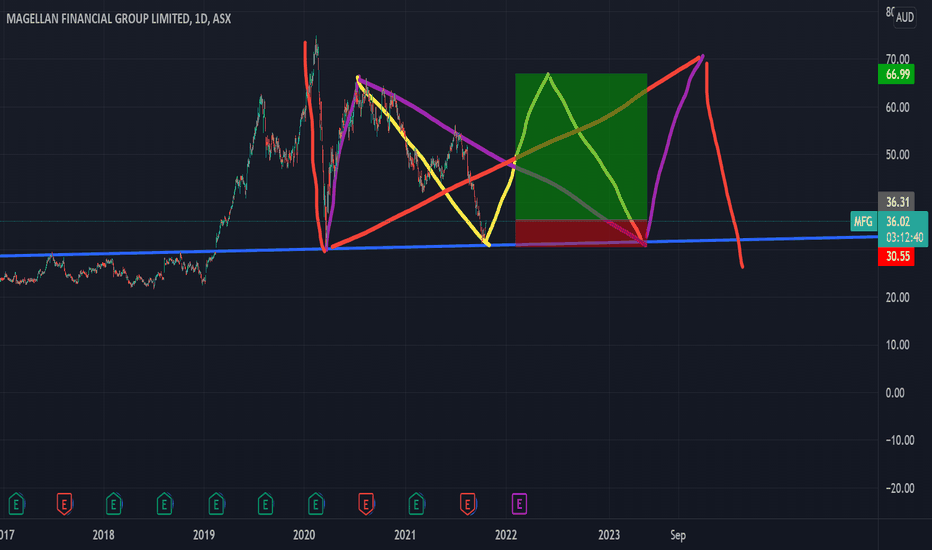Click the 2019 time axis label

pos(204,535)
